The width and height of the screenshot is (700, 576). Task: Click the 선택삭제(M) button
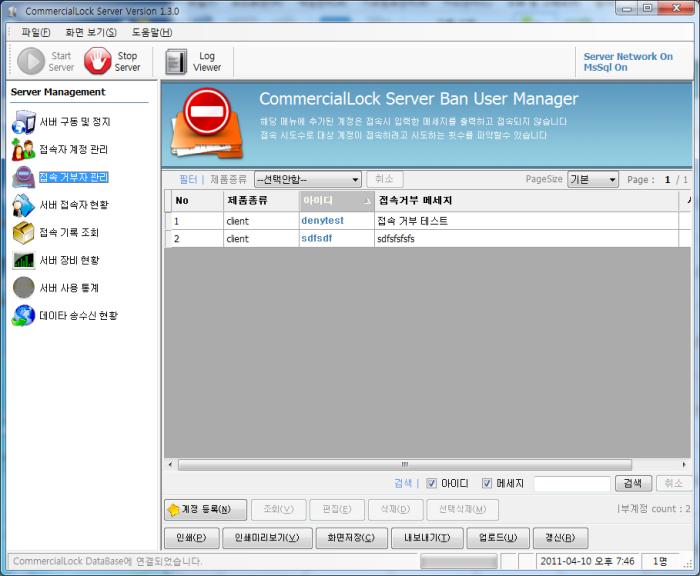(x=462, y=509)
